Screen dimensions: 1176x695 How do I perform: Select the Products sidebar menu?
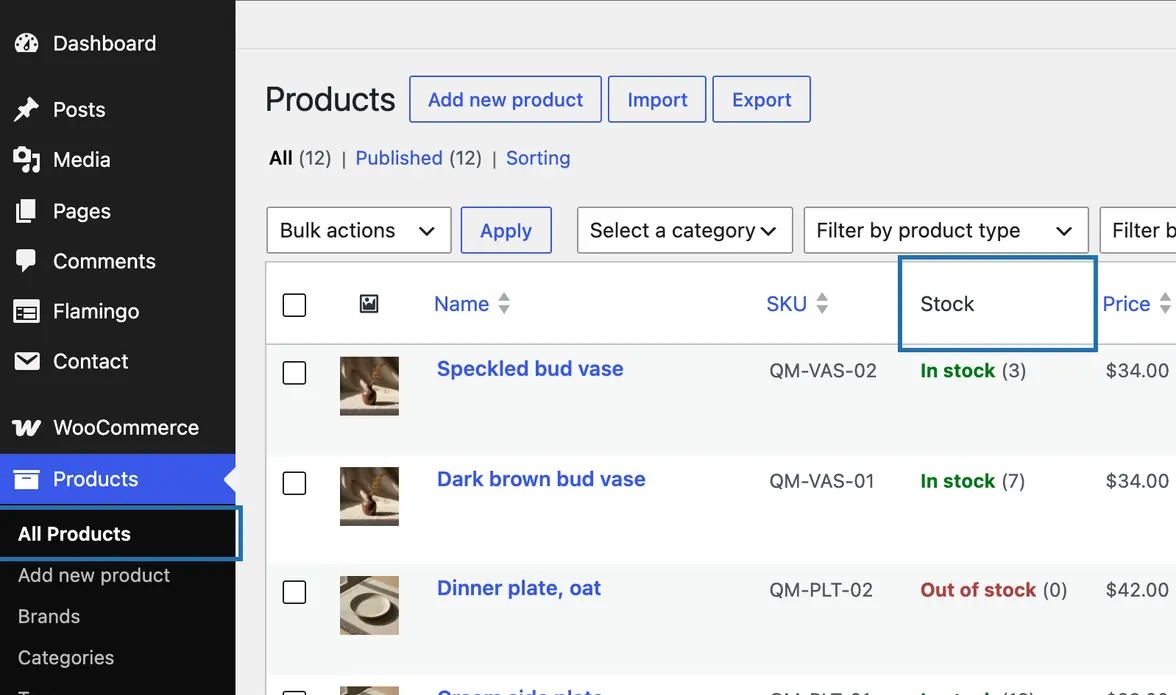click(x=118, y=479)
